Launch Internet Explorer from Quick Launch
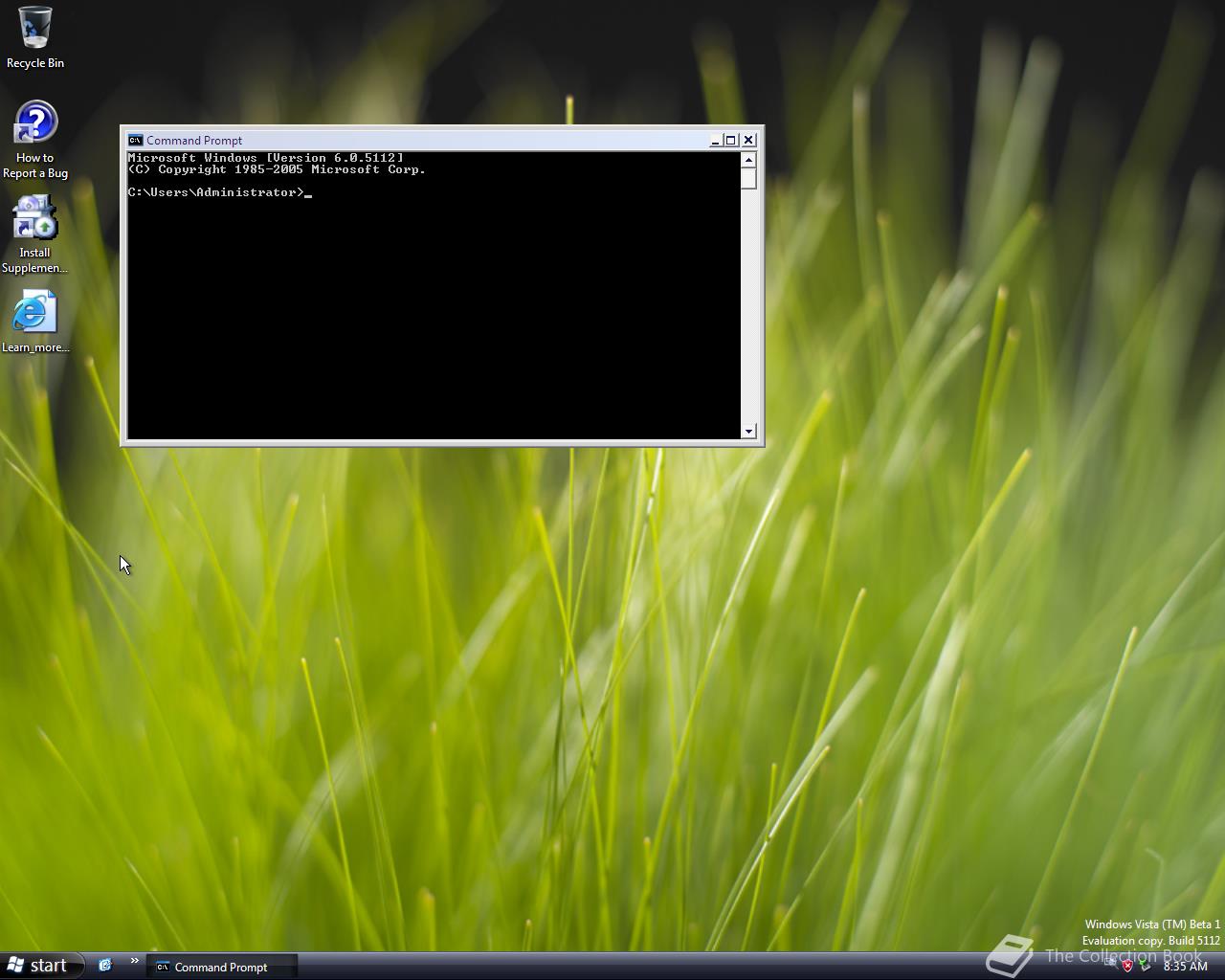Viewport: 1225px width, 980px height. [x=105, y=966]
